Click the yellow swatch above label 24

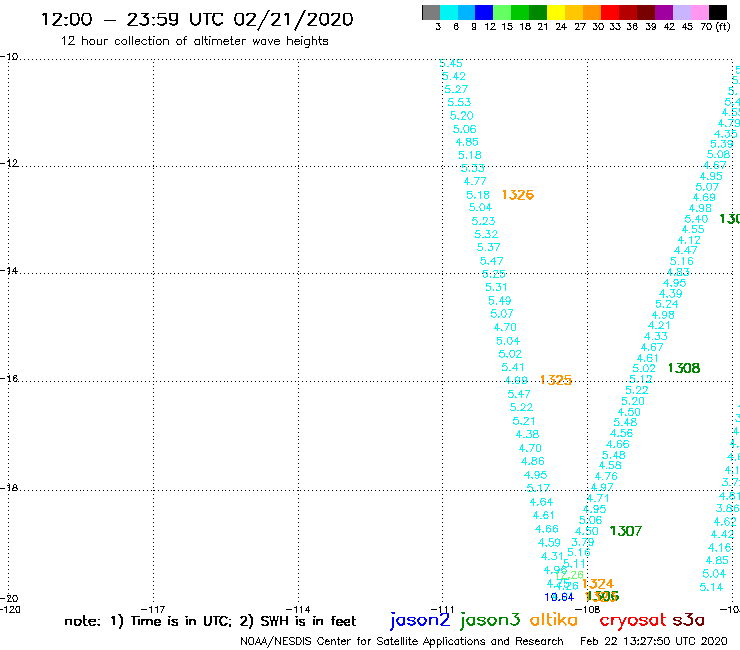pos(556,12)
